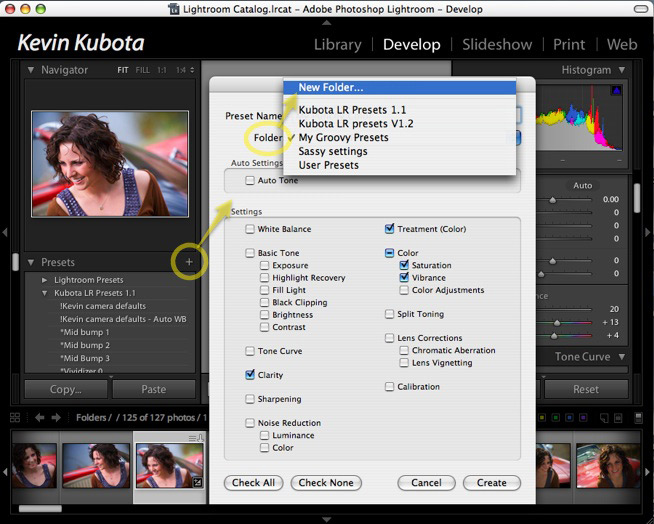Click the Paste button

154,389
